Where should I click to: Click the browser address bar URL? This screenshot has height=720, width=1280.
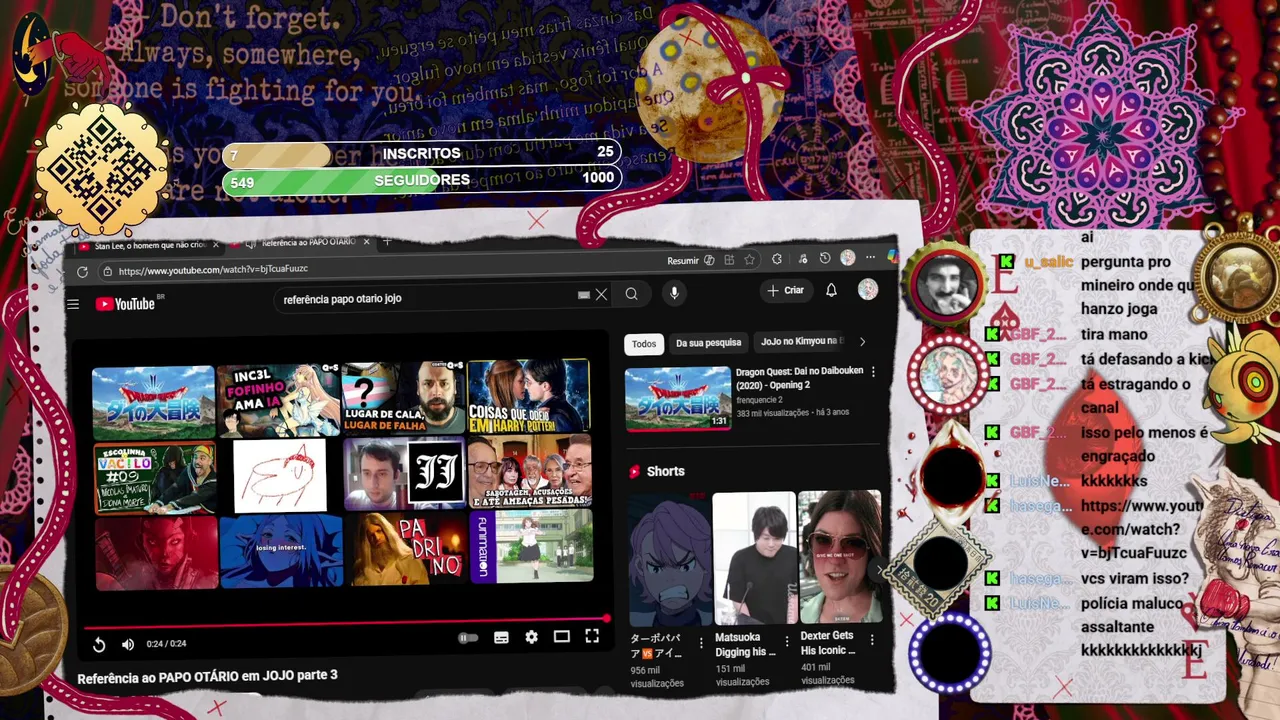point(213,270)
